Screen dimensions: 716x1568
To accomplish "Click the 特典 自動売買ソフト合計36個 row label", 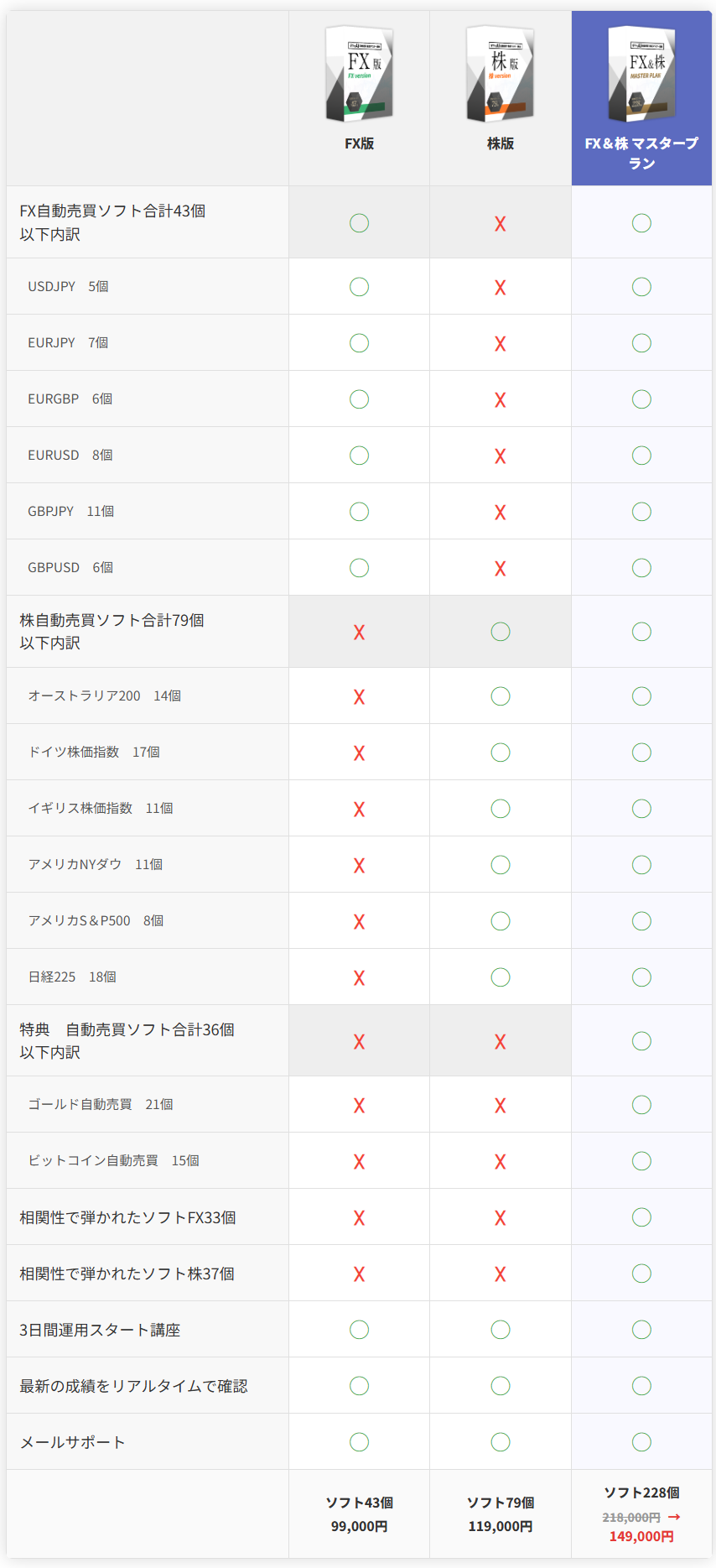I will click(127, 1030).
